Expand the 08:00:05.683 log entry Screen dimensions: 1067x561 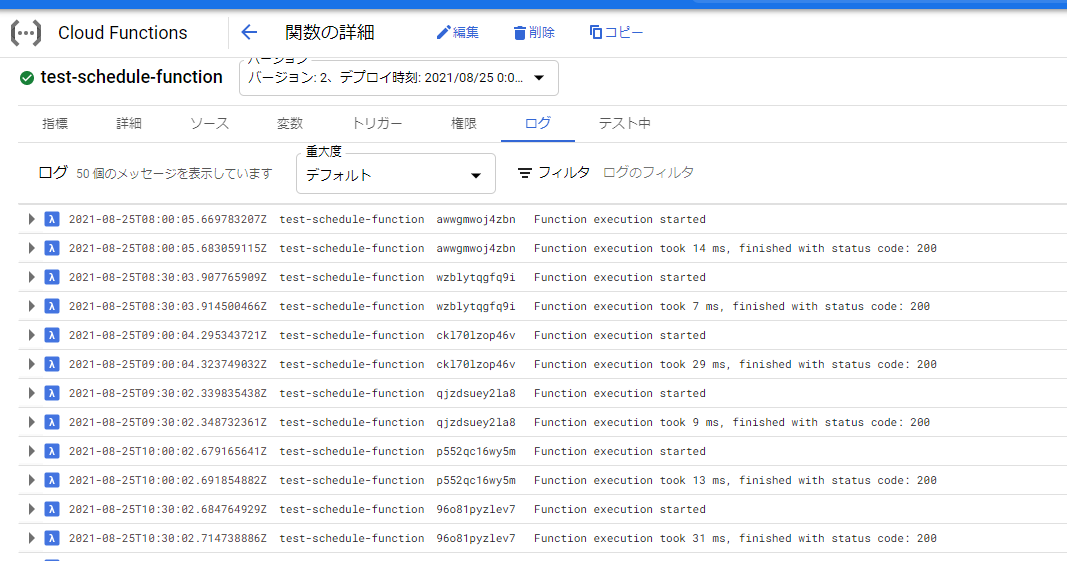click(31, 249)
